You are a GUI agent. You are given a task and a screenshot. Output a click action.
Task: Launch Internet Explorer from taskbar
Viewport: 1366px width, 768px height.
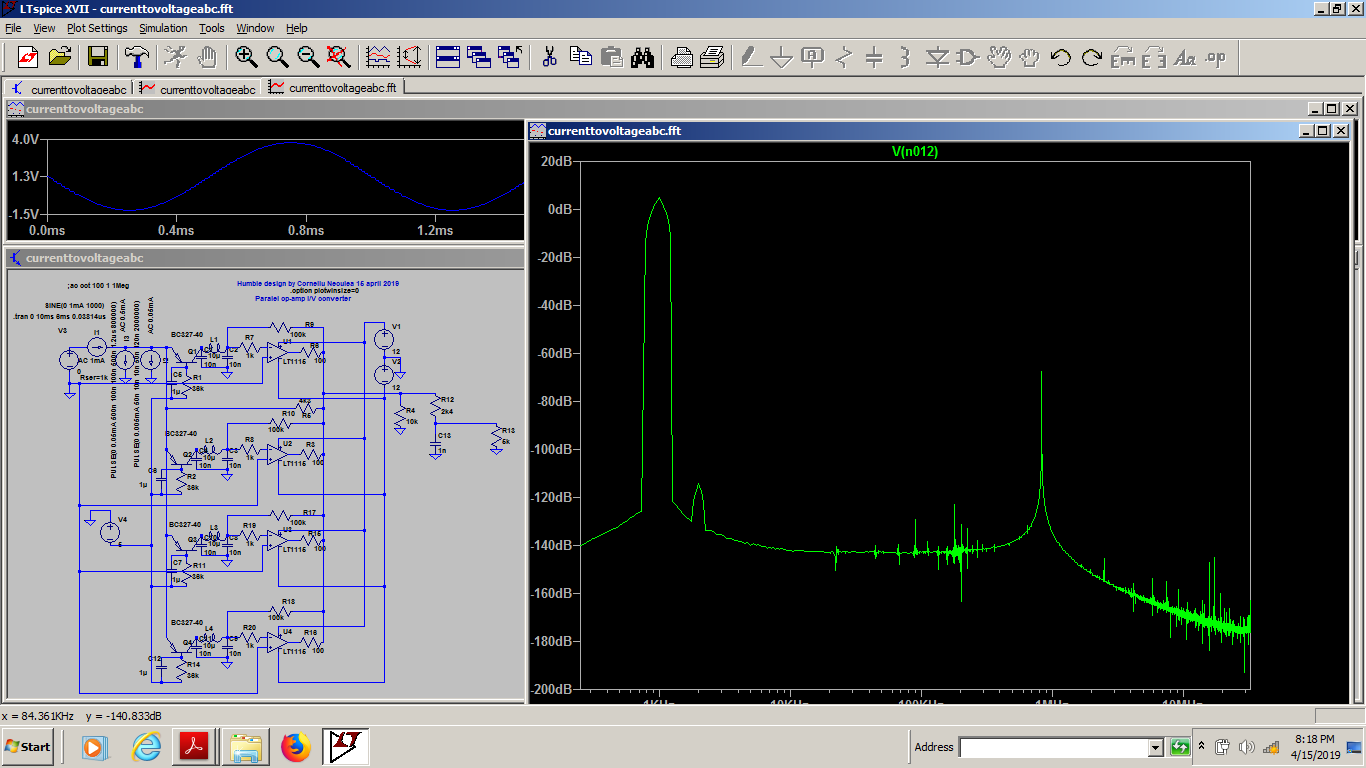click(x=147, y=747)
